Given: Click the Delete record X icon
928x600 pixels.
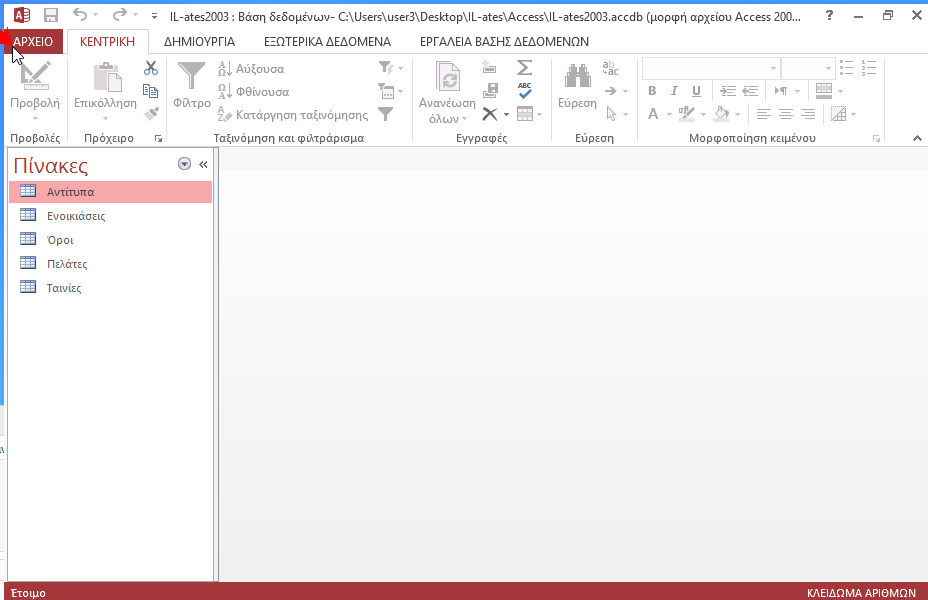Looking at the screenshot, I should [489, 114].
